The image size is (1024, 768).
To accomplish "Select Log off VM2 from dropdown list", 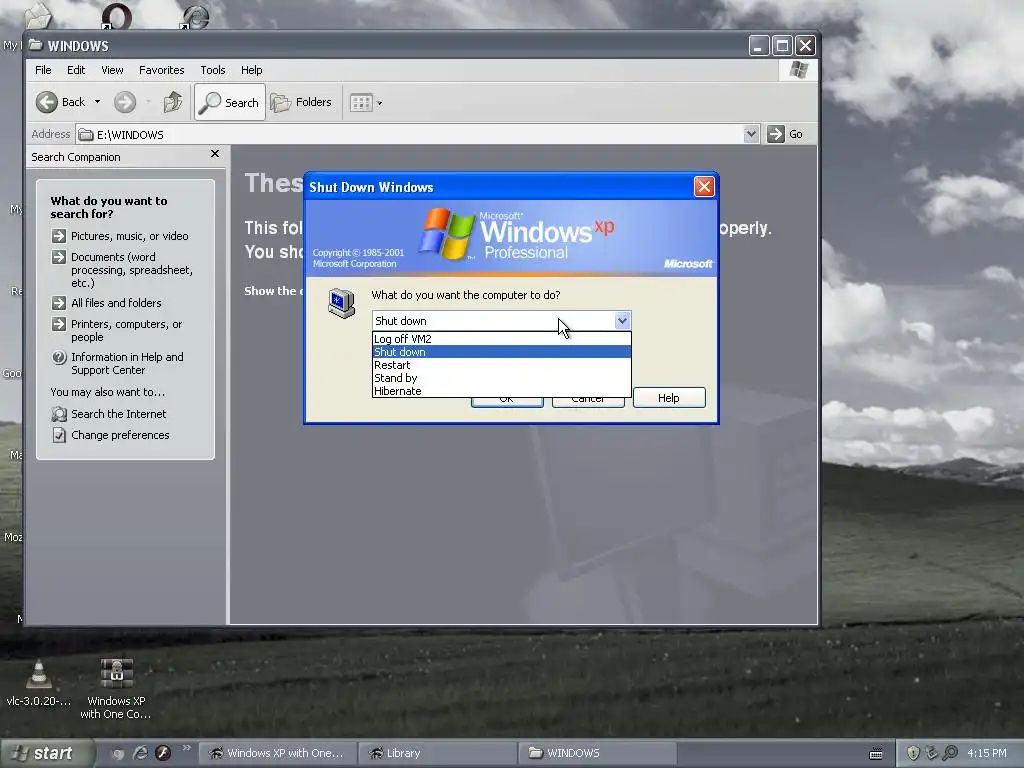I will pos(502,339).
